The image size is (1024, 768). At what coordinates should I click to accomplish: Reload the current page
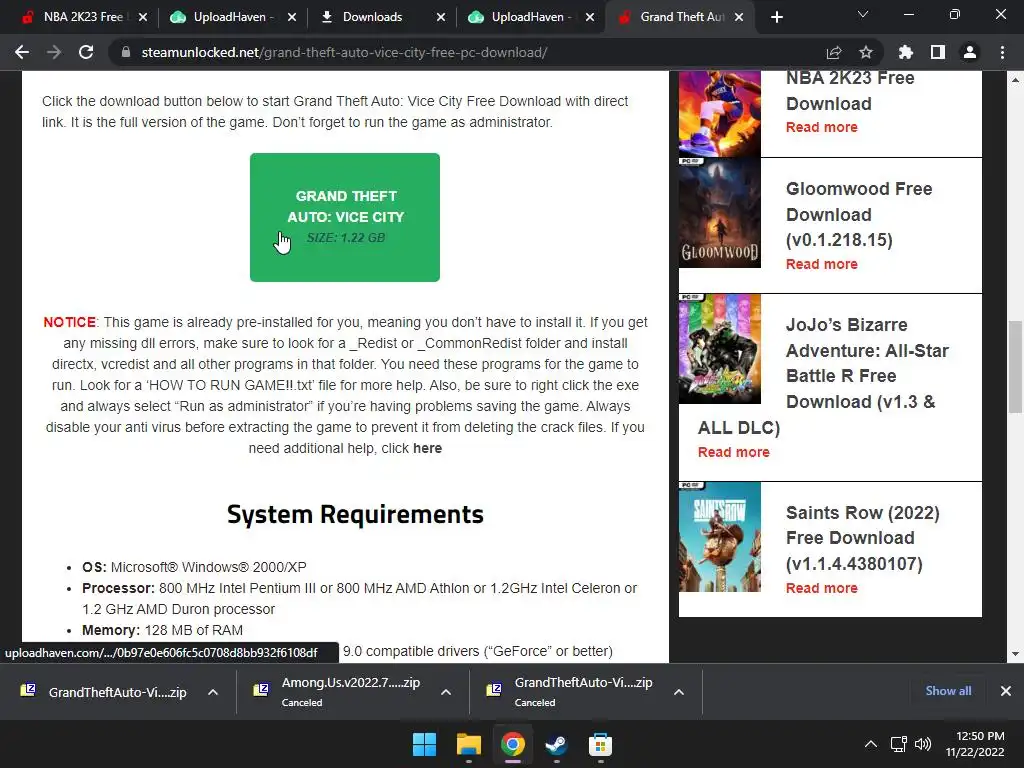point(86,52)
